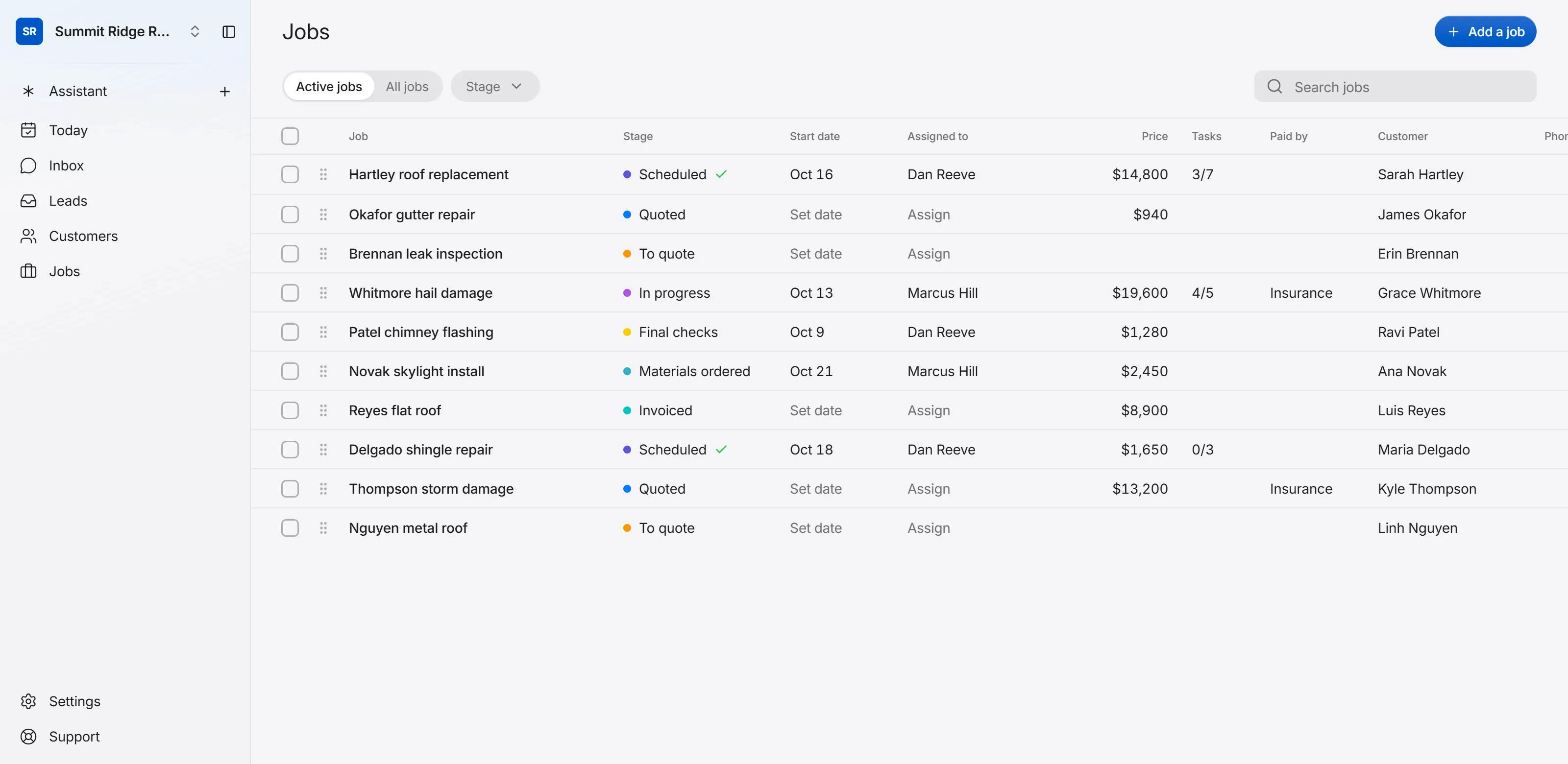Select the Thompson storm damage checkbox
Screen dimensions: 1568x764
(x=290, y=489)
